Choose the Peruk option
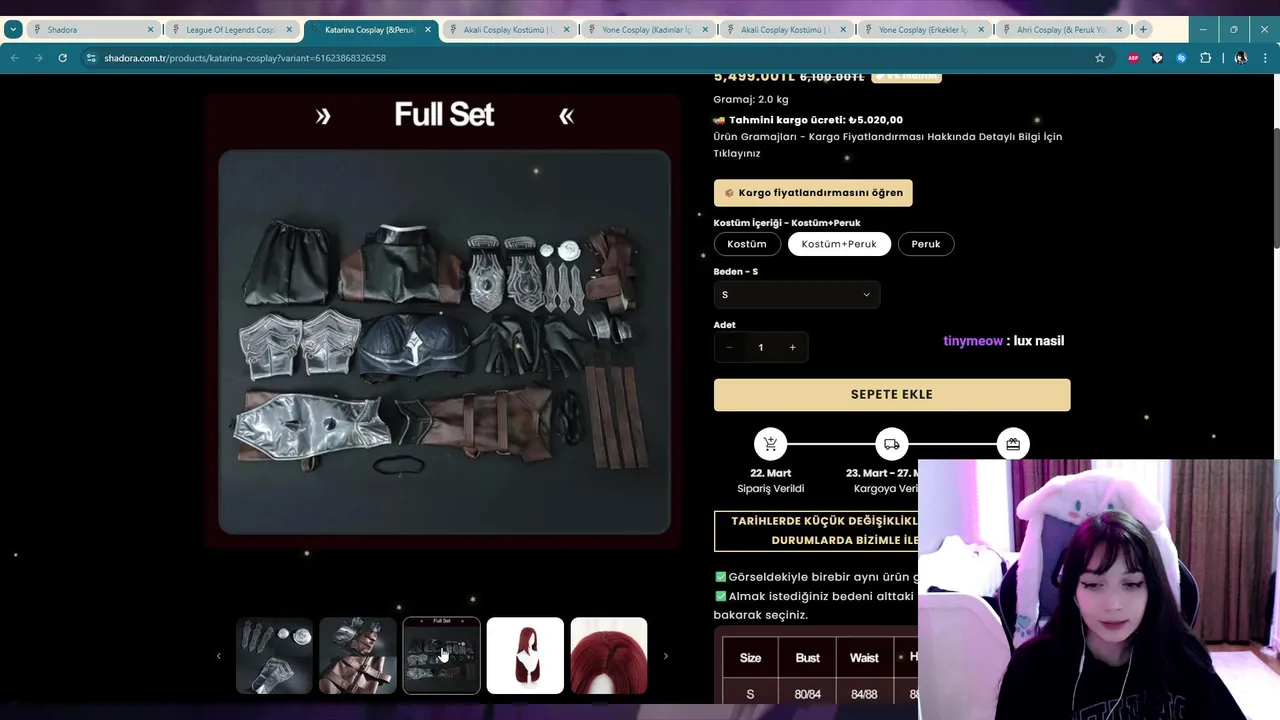Viewport: 1280px width, 720px height. click(x=926, y=244)
